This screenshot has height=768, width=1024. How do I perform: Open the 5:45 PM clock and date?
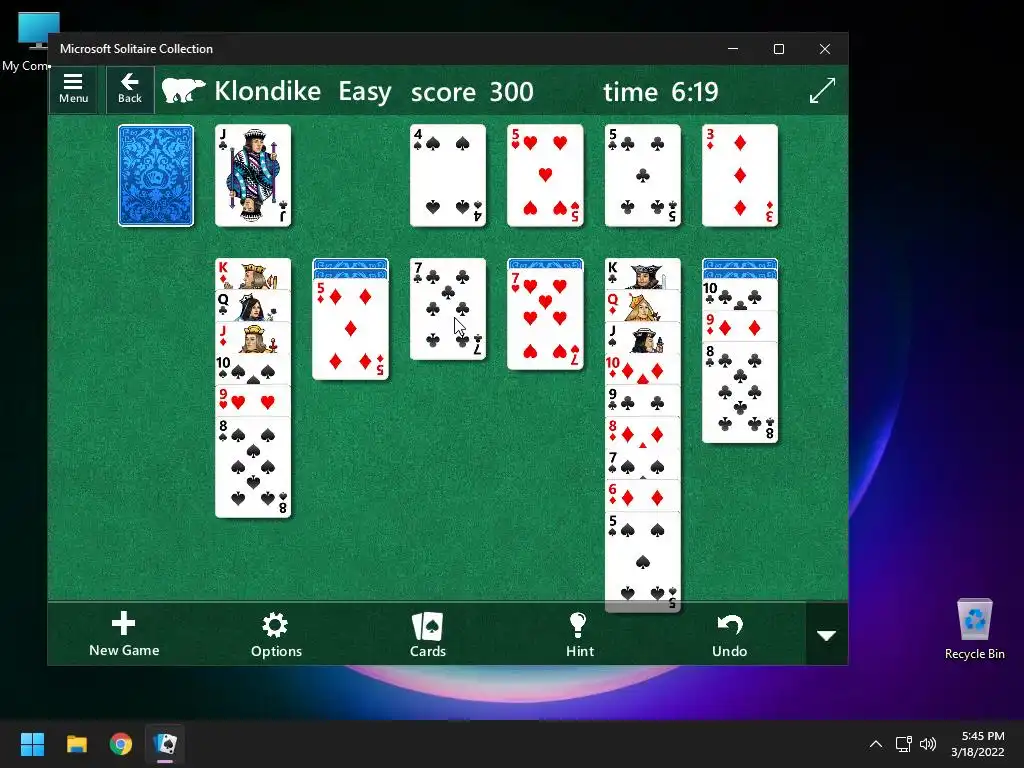coord(978,744)
